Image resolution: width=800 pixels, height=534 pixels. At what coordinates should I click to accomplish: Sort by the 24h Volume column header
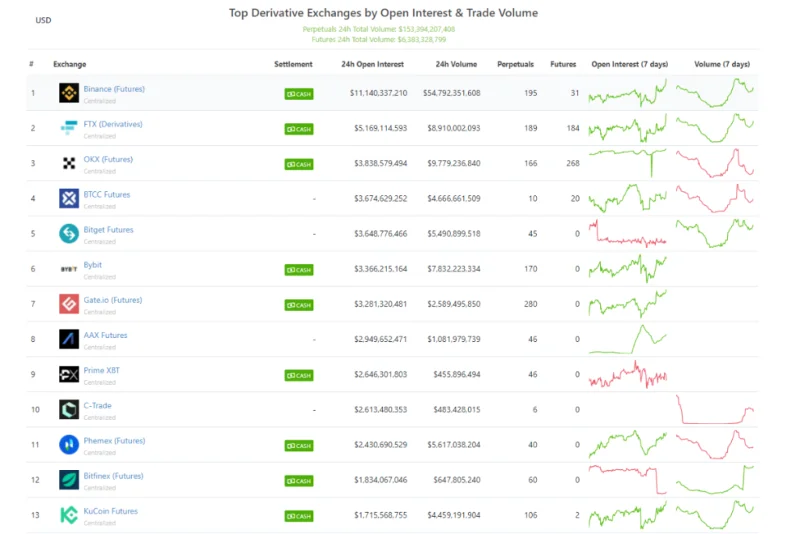[x=456, y=64]
